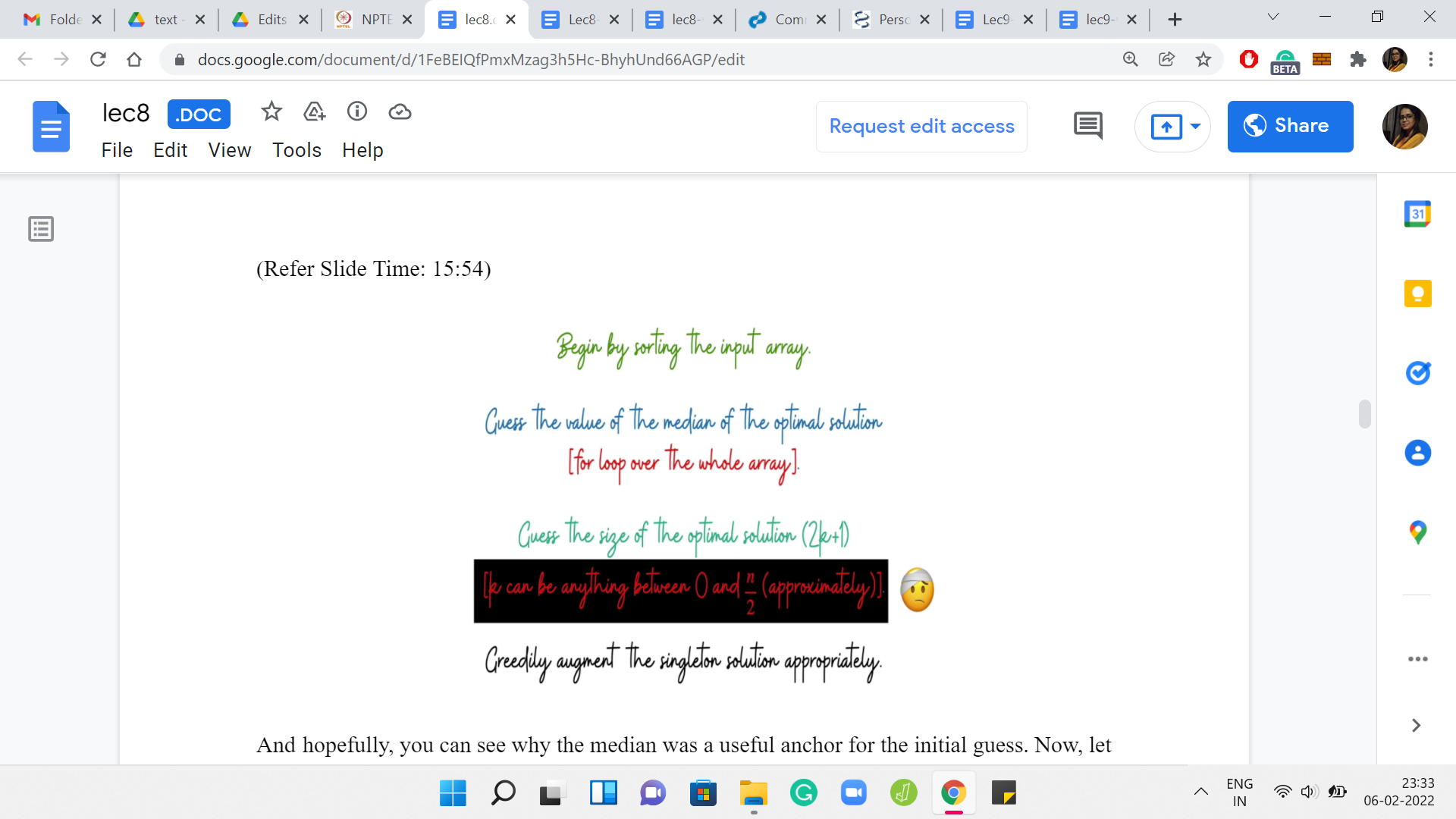Open Google Keep in the side panel

coord(1417,293)
